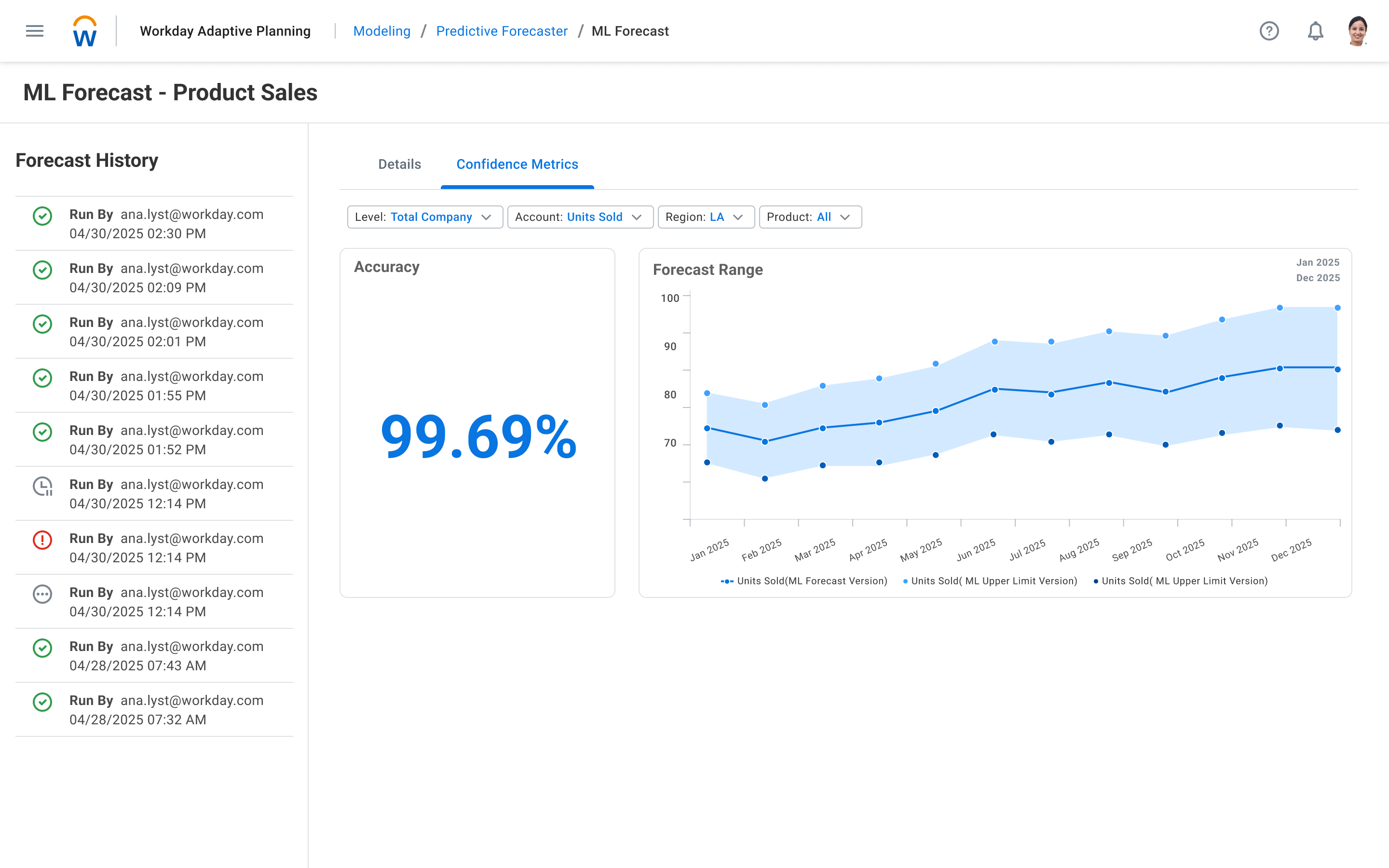
Task: Click the Workday logo
Action: (83, 31)
